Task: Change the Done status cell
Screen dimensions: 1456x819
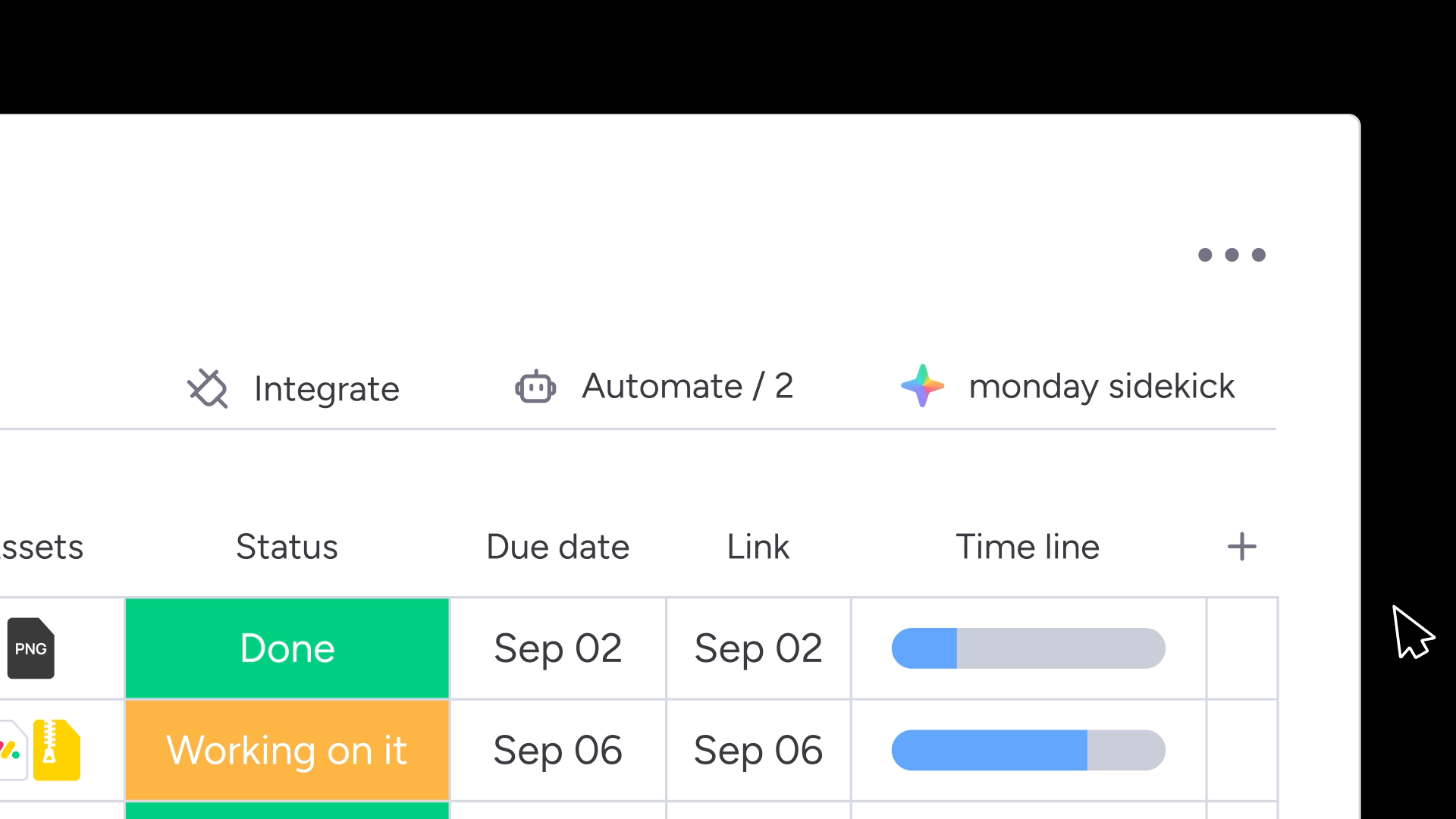Action: 287,648
